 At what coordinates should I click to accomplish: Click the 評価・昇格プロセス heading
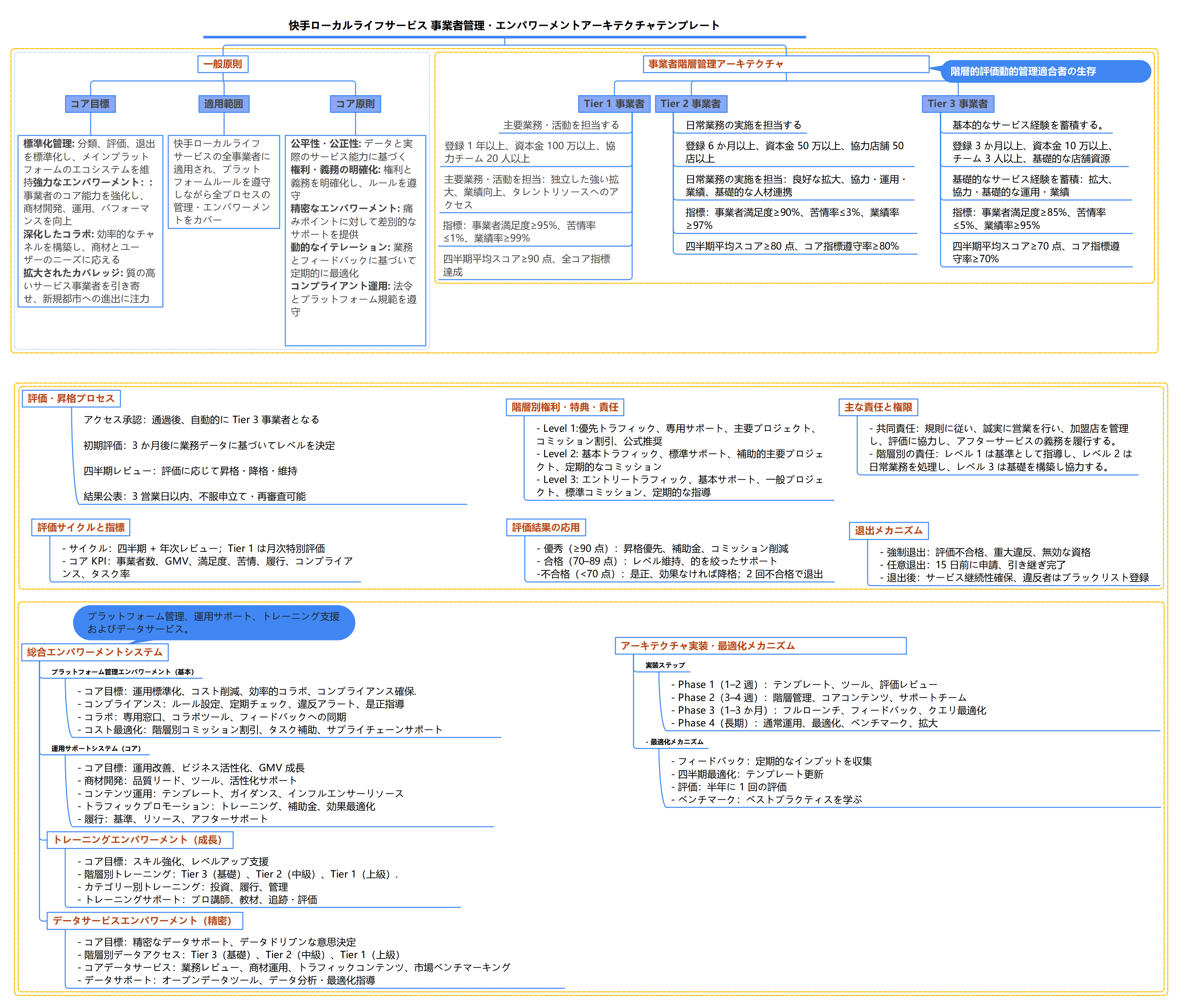[71, 398]
